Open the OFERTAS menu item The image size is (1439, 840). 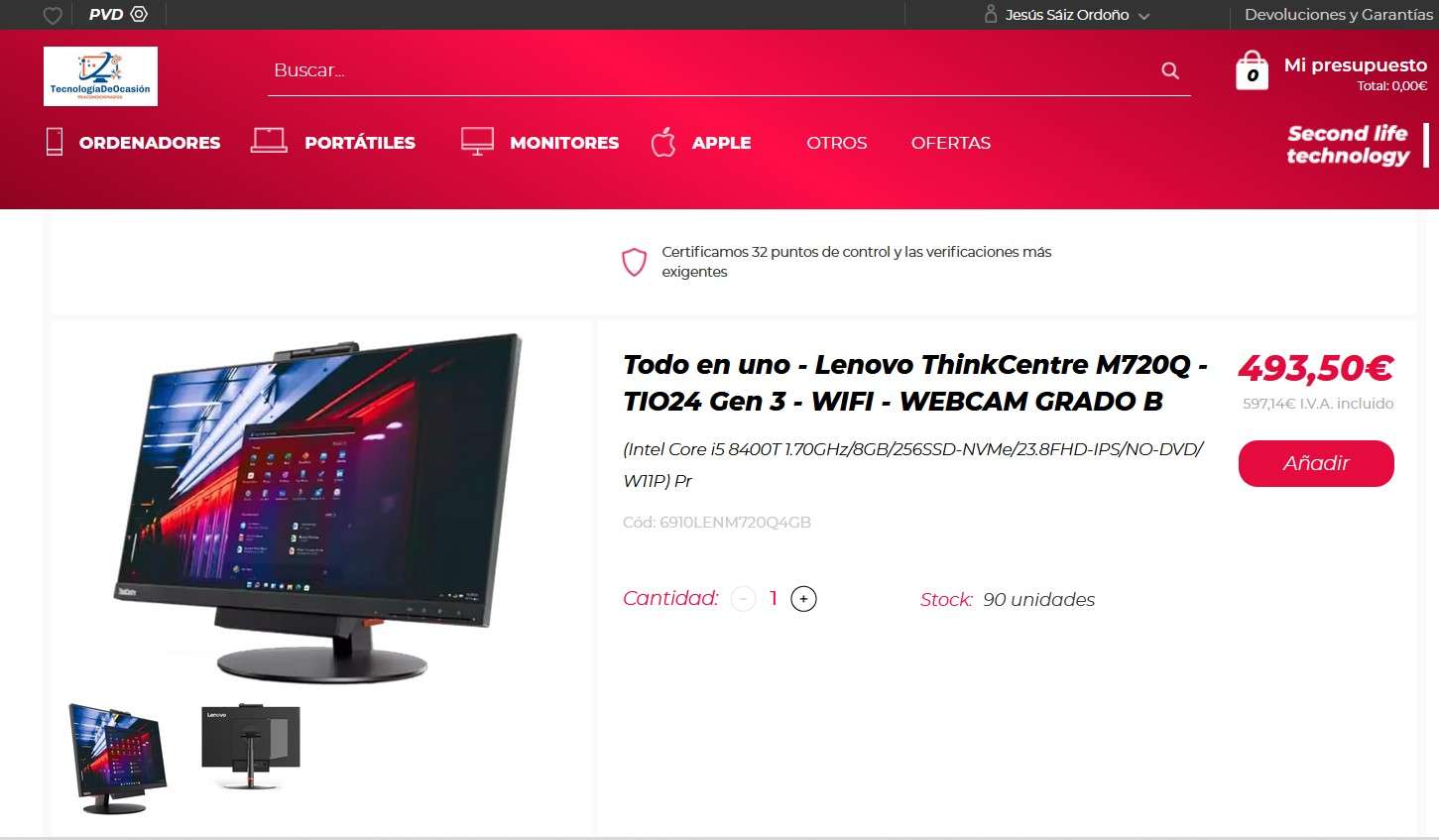click(x=950, y=143)
